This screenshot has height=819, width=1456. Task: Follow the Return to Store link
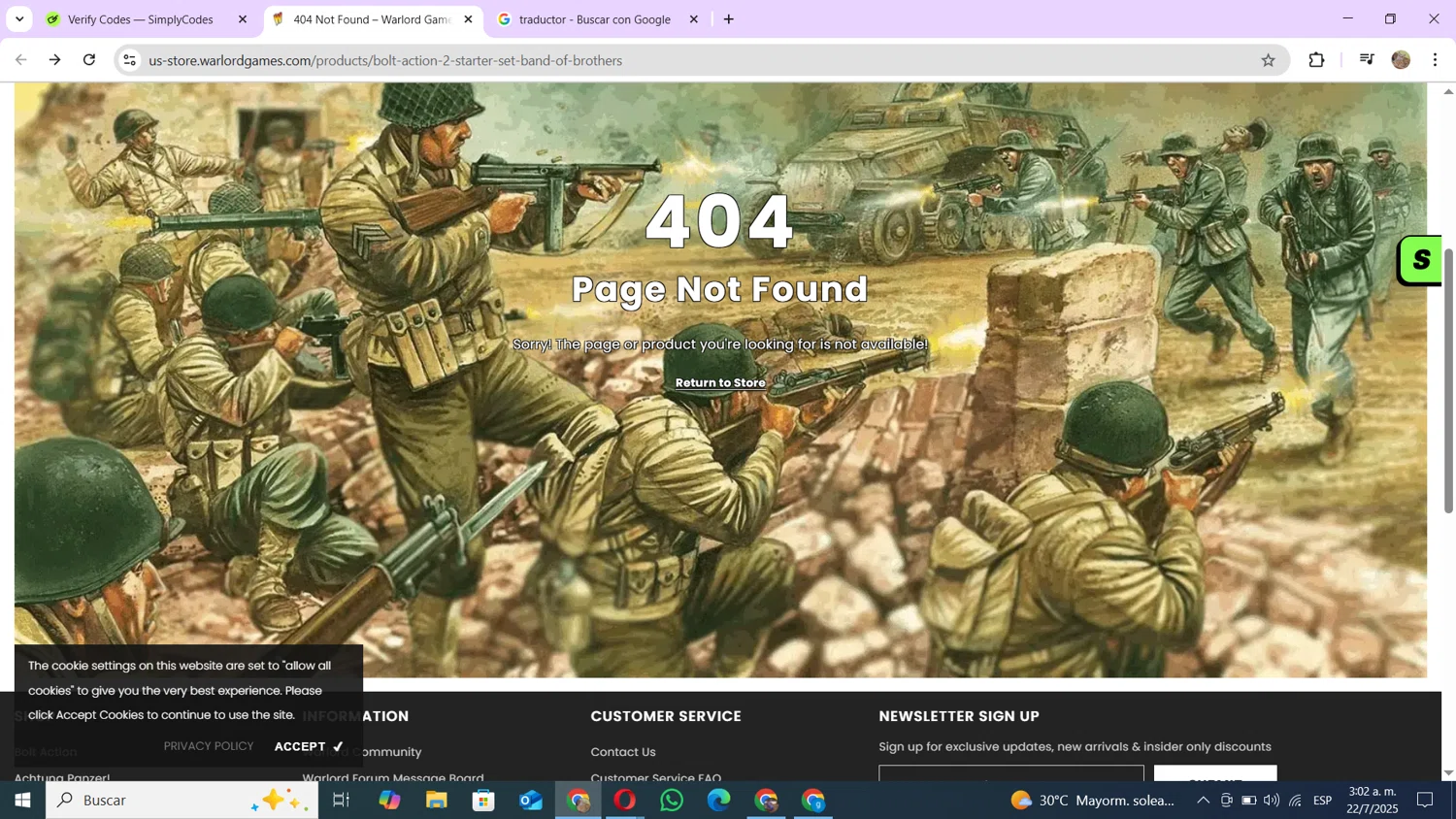point(720,382)
